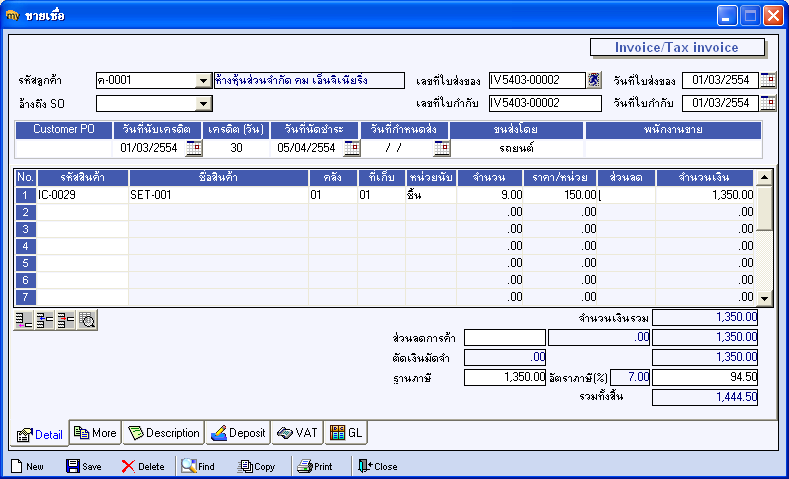This screenshot has width=789, height=479.
Task: Click the insert row icon below the grid
Action: coord(23,321)
